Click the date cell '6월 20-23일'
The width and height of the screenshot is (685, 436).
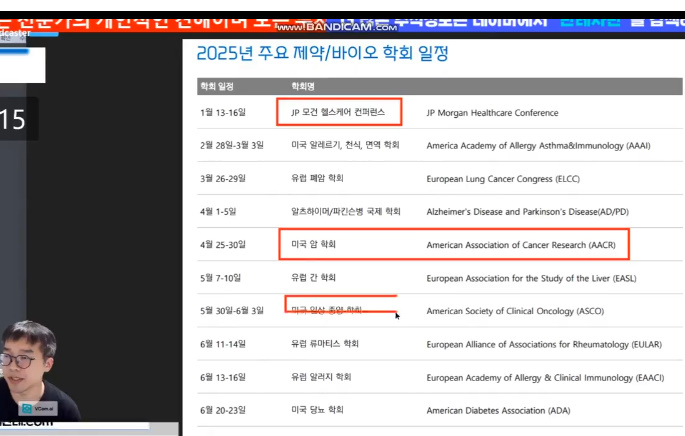click(223, 410)
